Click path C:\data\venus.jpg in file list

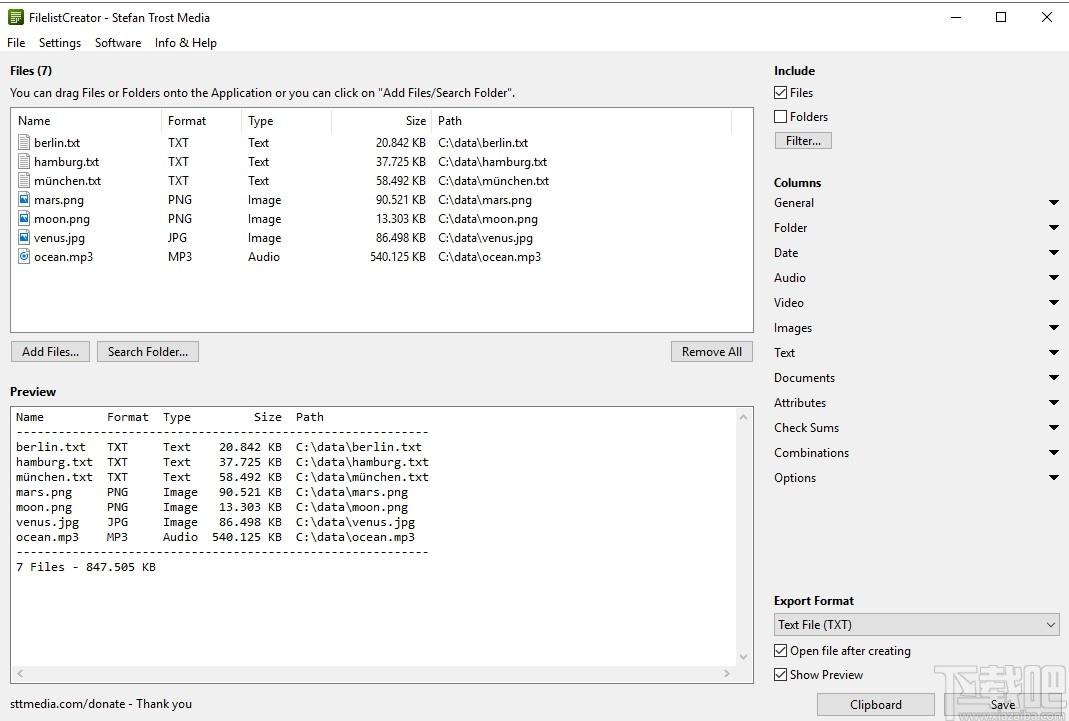coord(485,238)
